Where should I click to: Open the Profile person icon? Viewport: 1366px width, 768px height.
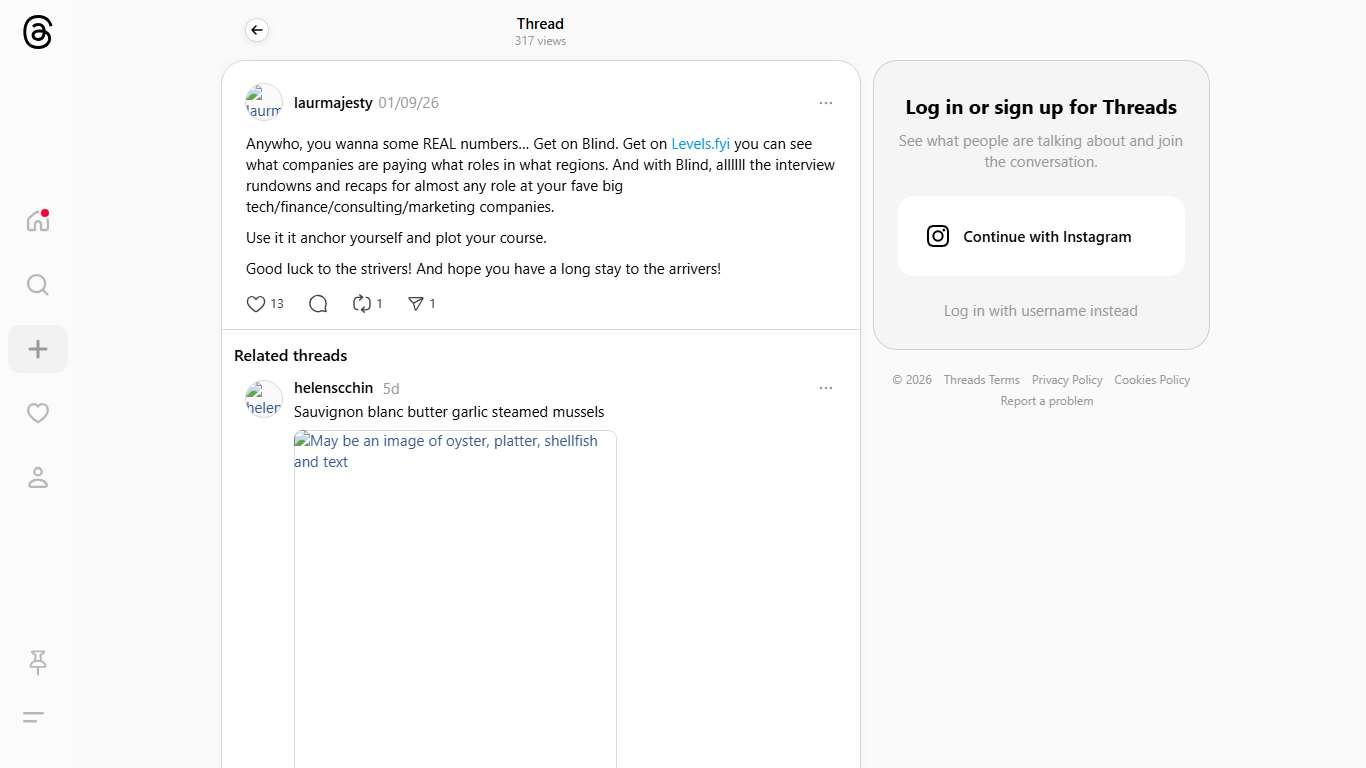38,478
